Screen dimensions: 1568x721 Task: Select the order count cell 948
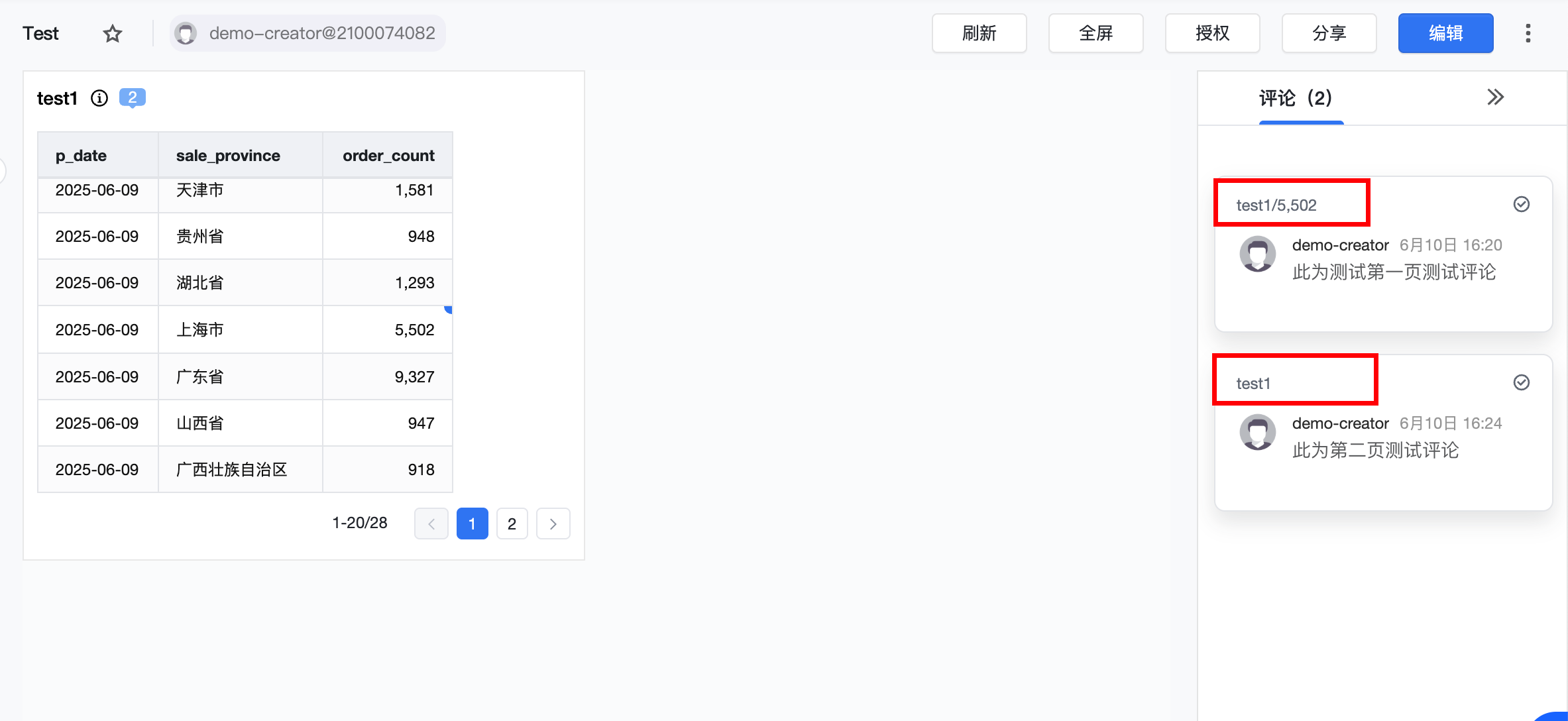pyautogui.click(x=388, y=236)
